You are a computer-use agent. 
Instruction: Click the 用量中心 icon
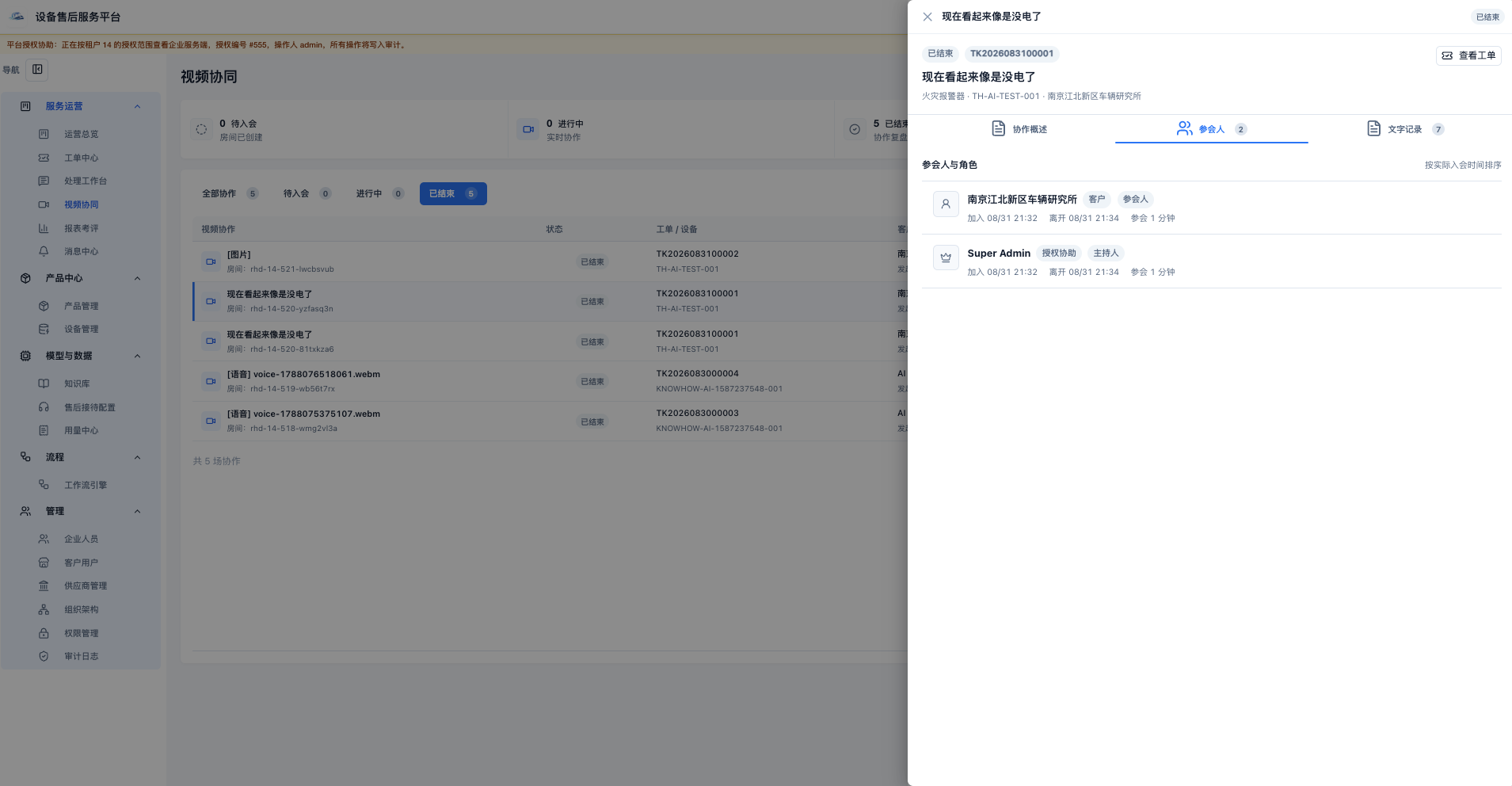click(x=44, y=430)
